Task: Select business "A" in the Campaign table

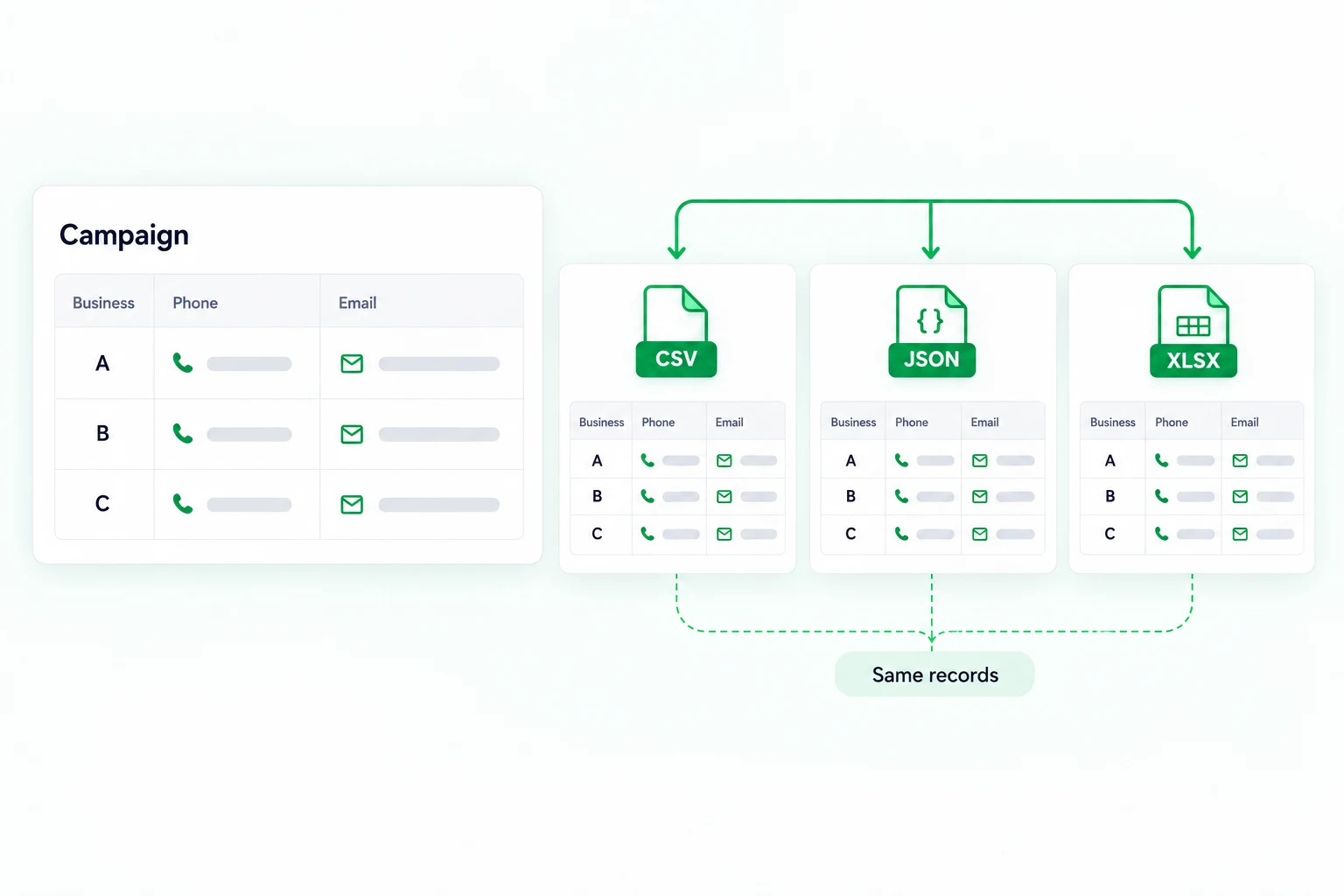Action: point(102,363)
